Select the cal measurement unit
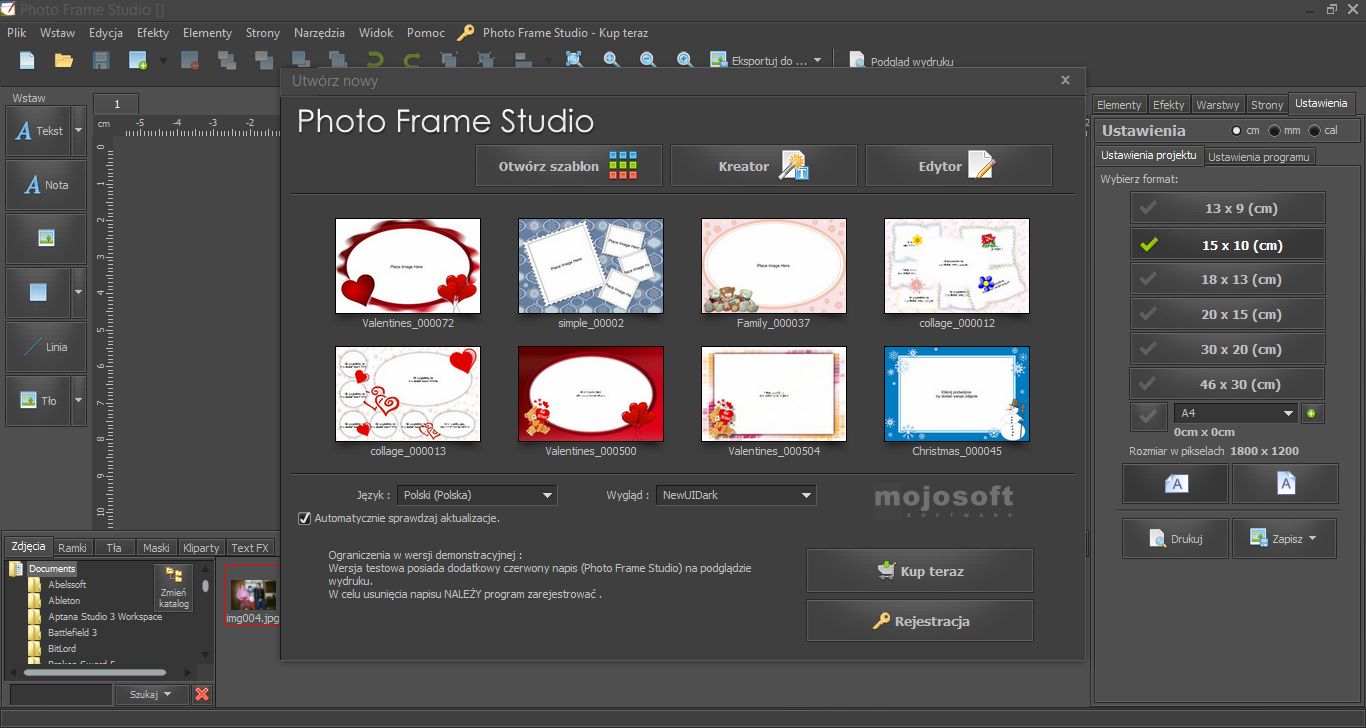Image resolution: width=1366 pixels, height=728 pixels. [x=1315, y=130]
